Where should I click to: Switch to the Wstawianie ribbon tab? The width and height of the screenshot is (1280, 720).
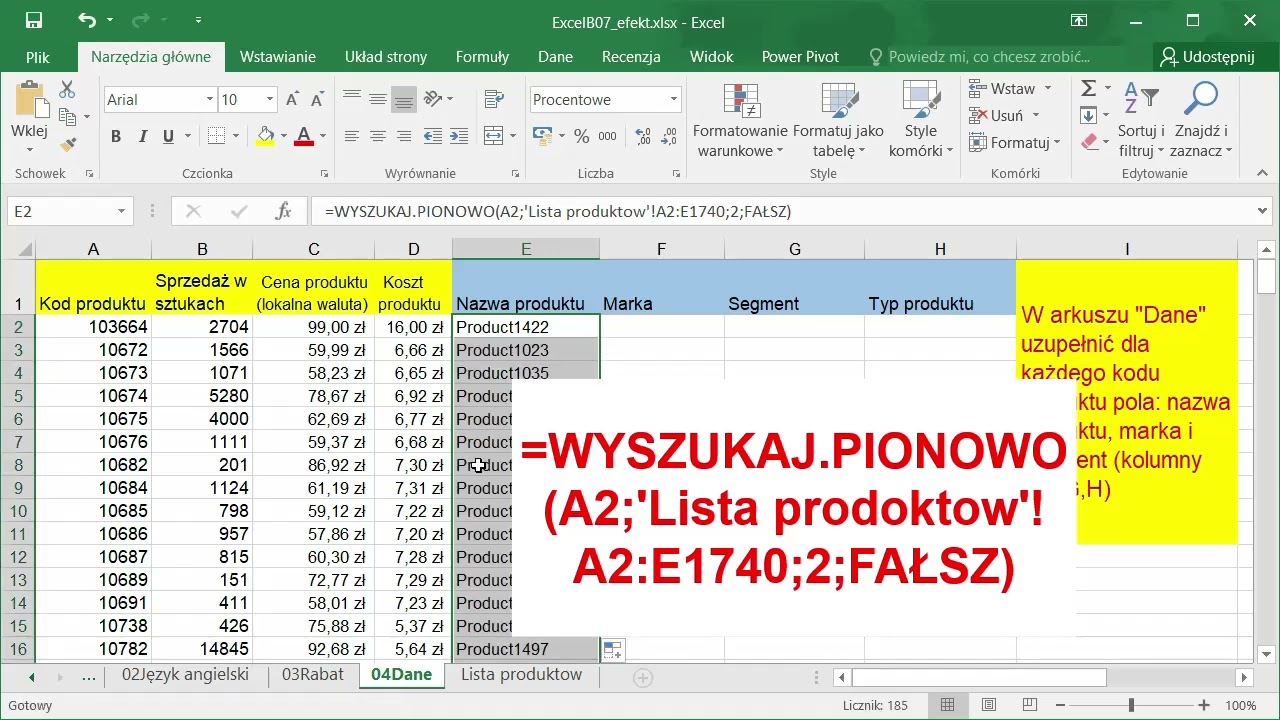pyautogui.click(x=278, y=57)
